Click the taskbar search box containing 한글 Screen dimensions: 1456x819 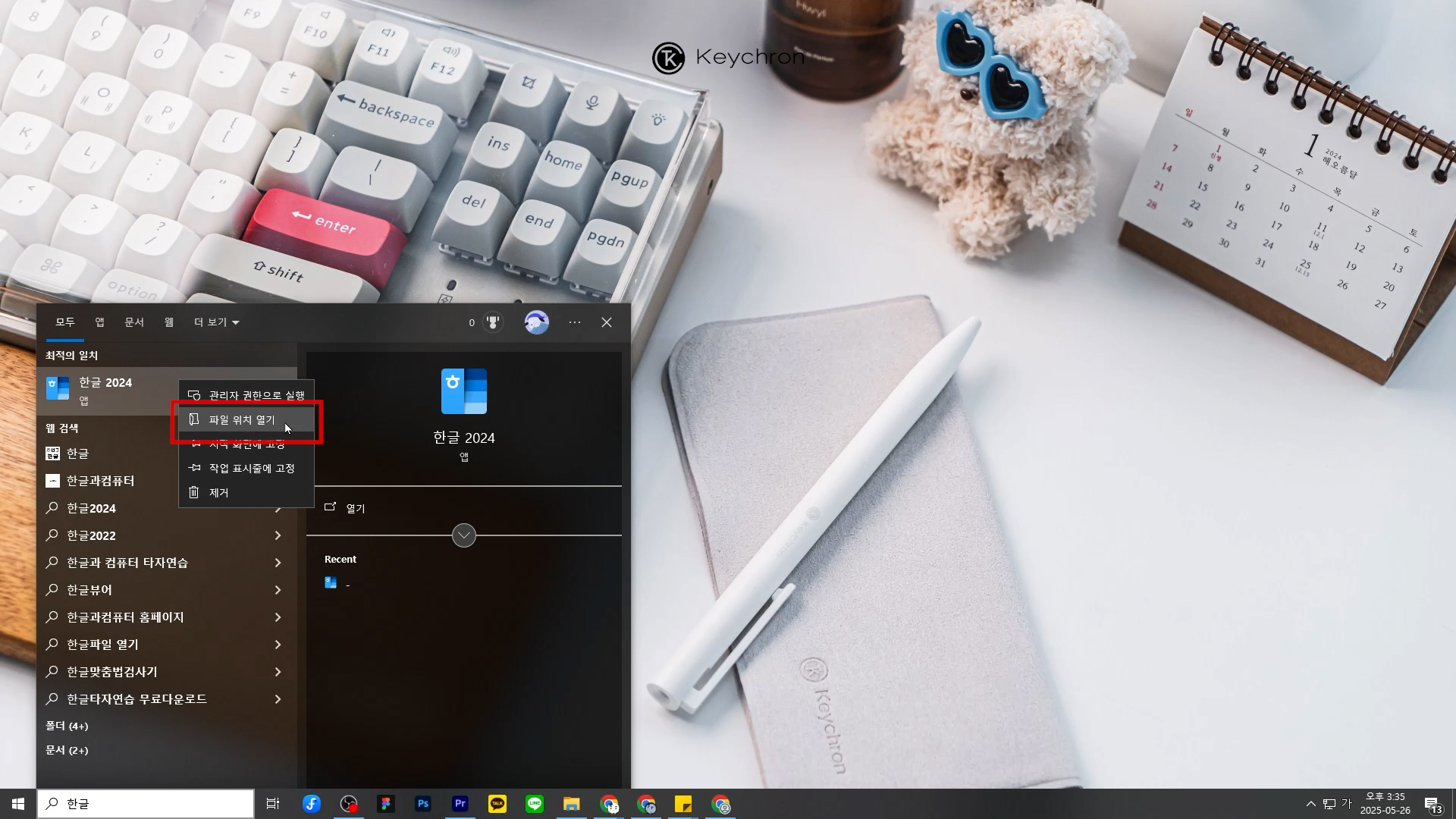146,804
